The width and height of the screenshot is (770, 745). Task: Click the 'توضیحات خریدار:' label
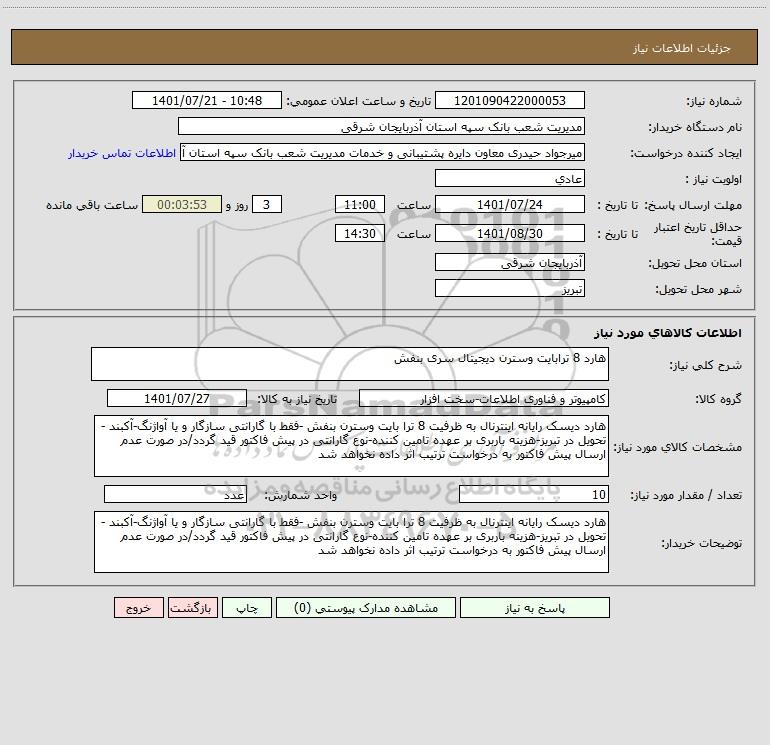coord(701,543)
